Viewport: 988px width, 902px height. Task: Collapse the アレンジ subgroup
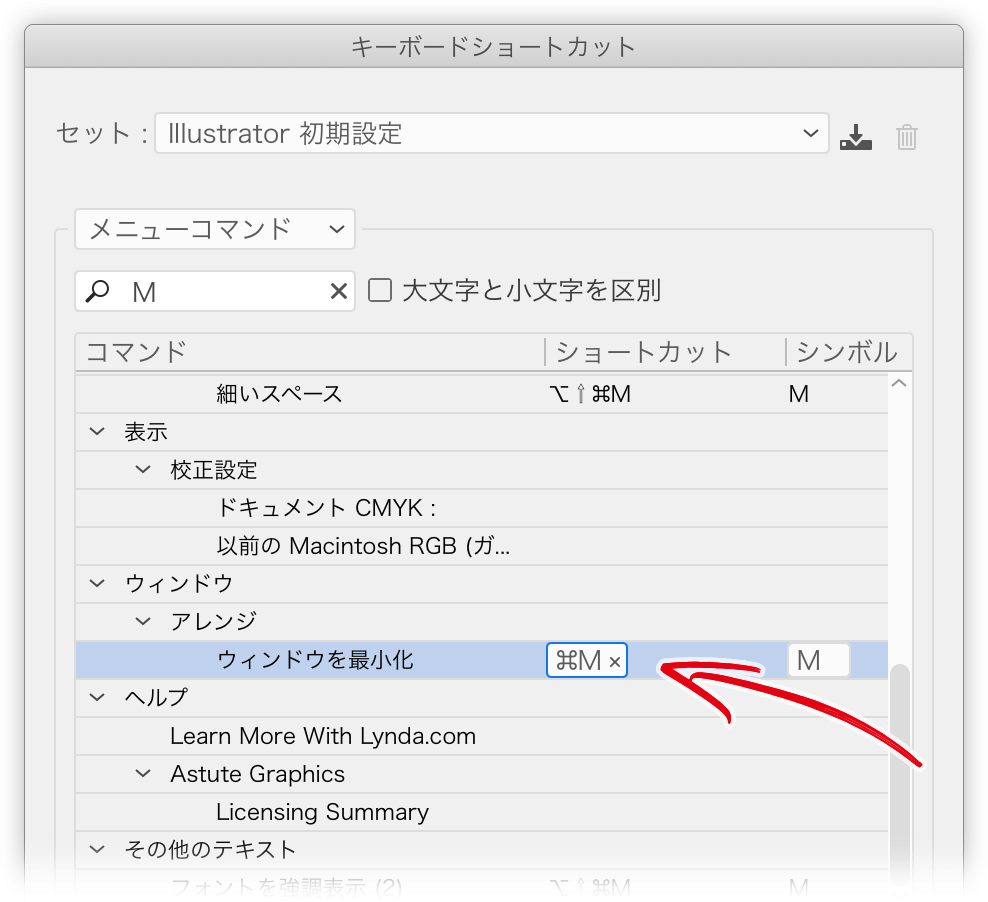(x=143, y=622)
